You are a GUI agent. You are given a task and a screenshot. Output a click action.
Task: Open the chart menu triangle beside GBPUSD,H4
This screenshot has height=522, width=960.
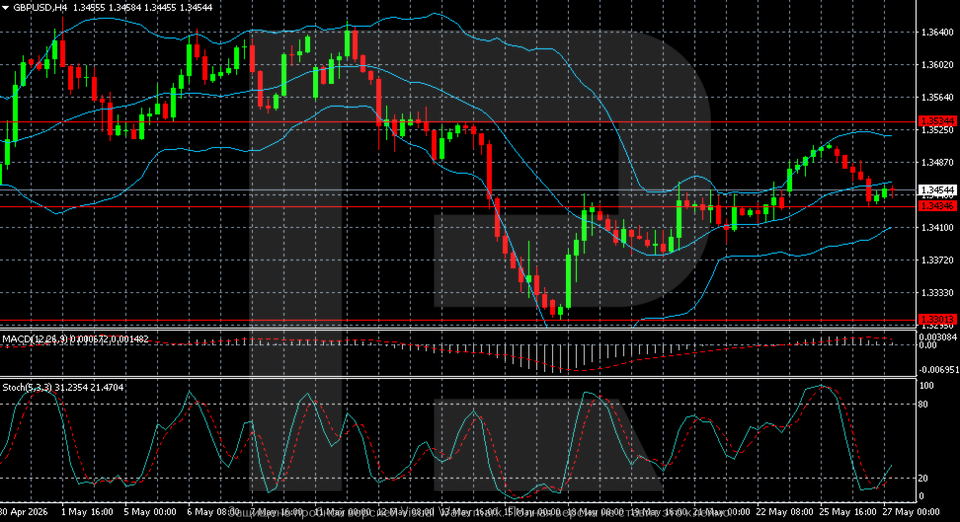coord(6,8)
